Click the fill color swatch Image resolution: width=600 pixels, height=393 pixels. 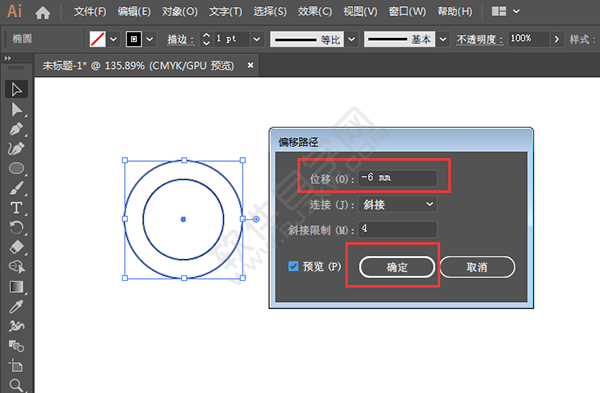[98, 39]
